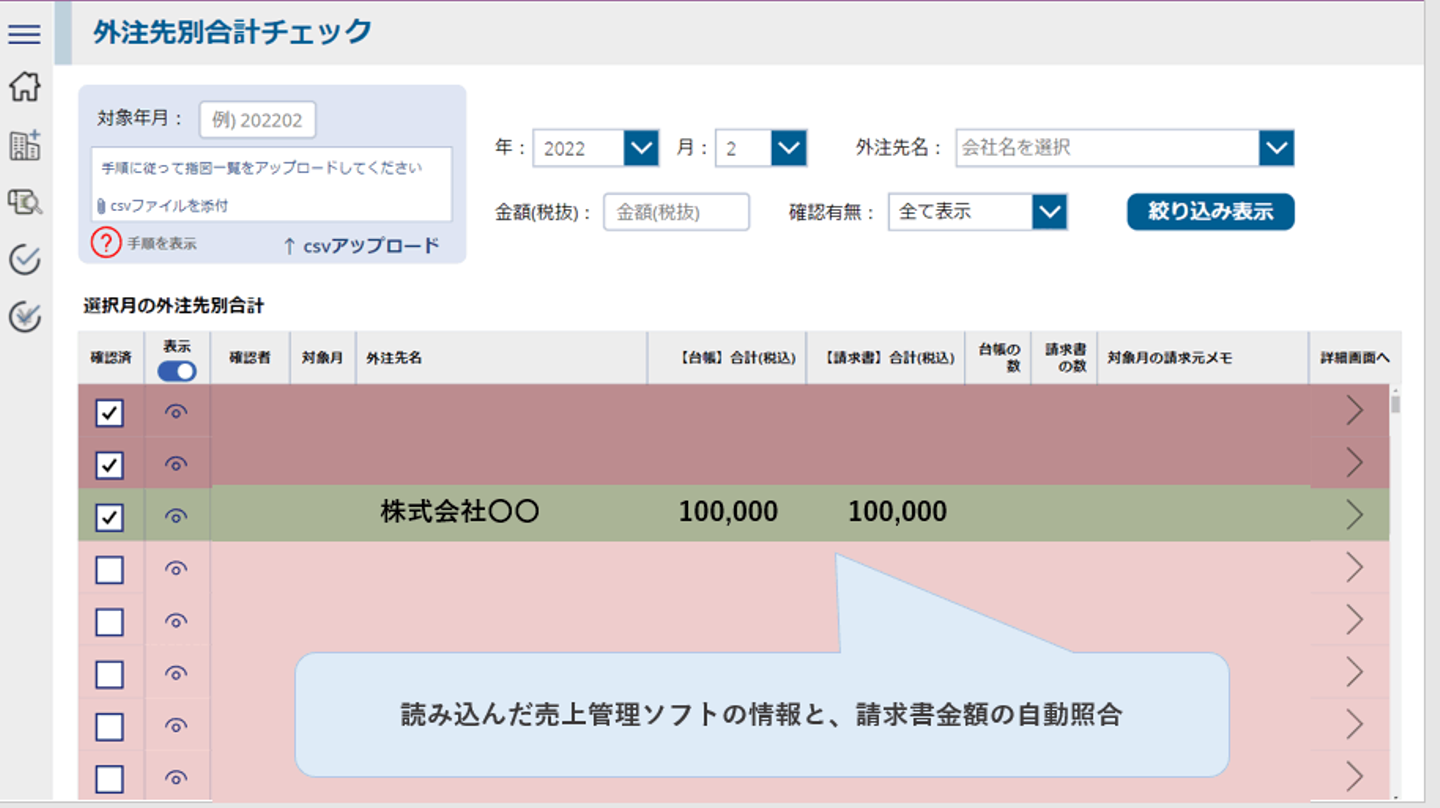Image resolution: width=1440 pixels, height=808 pixels.
Task: Toggle the eye icon in the 株式会社〇〇 row
Action: click(x=176, y=516)
